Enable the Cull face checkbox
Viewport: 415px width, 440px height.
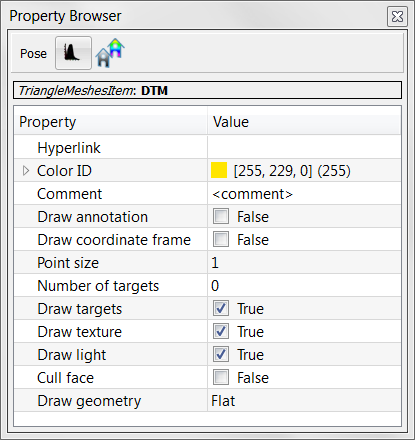221,377
